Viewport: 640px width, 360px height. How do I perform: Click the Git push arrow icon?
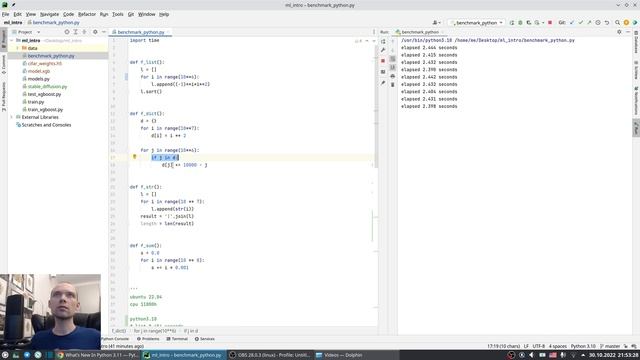click(x=589, y=23)
